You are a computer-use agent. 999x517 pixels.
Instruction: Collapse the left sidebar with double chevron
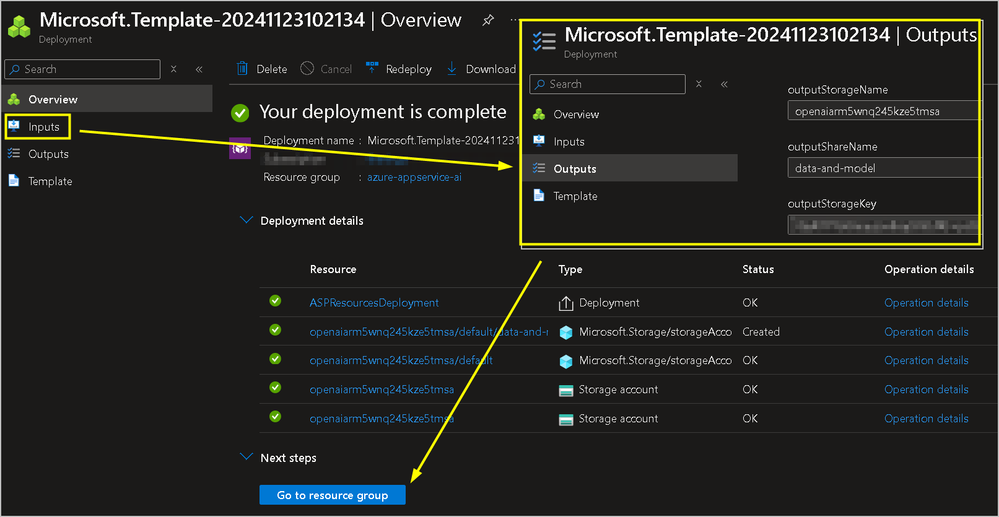tap(199, 69)
